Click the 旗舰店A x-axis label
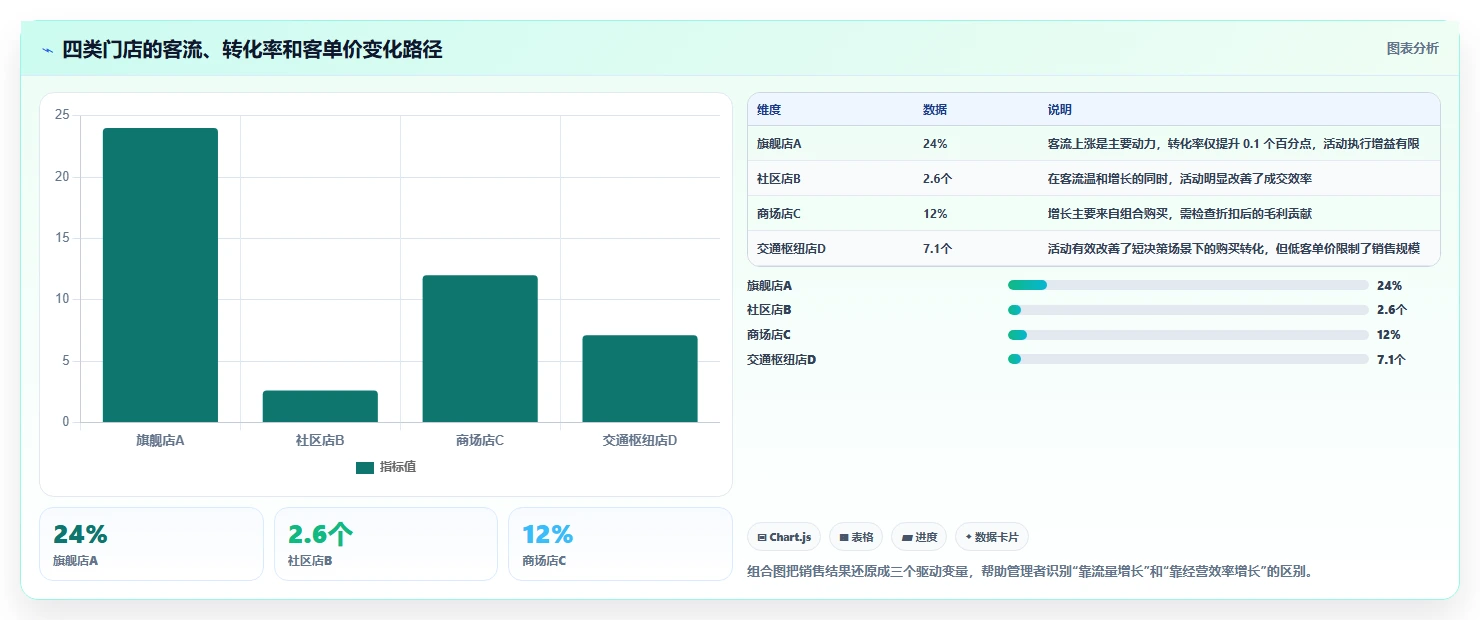The width and height of the screenshot is (1480, 620). (x=160, y=440)
